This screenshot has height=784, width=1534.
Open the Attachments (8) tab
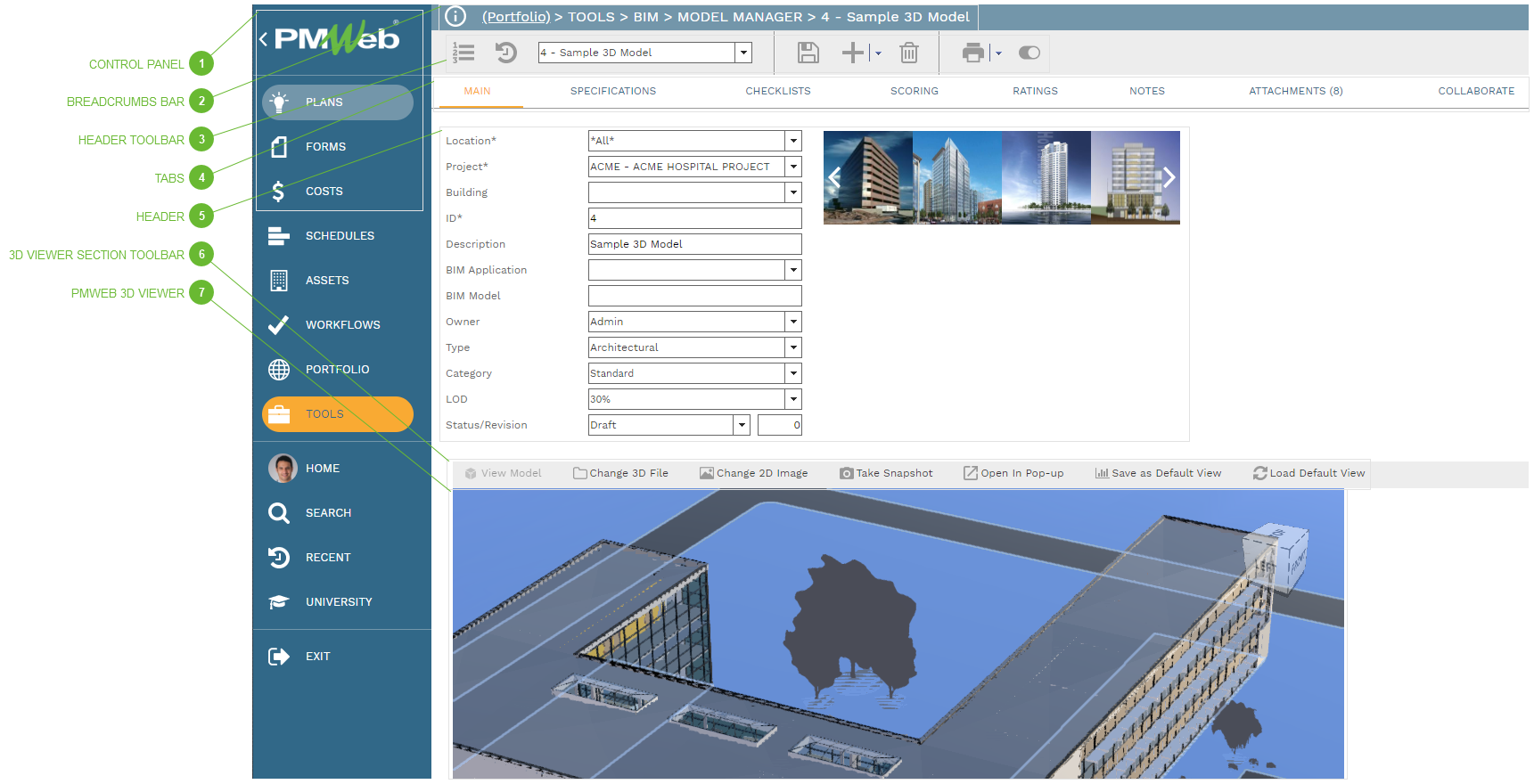click(1295, 91)
